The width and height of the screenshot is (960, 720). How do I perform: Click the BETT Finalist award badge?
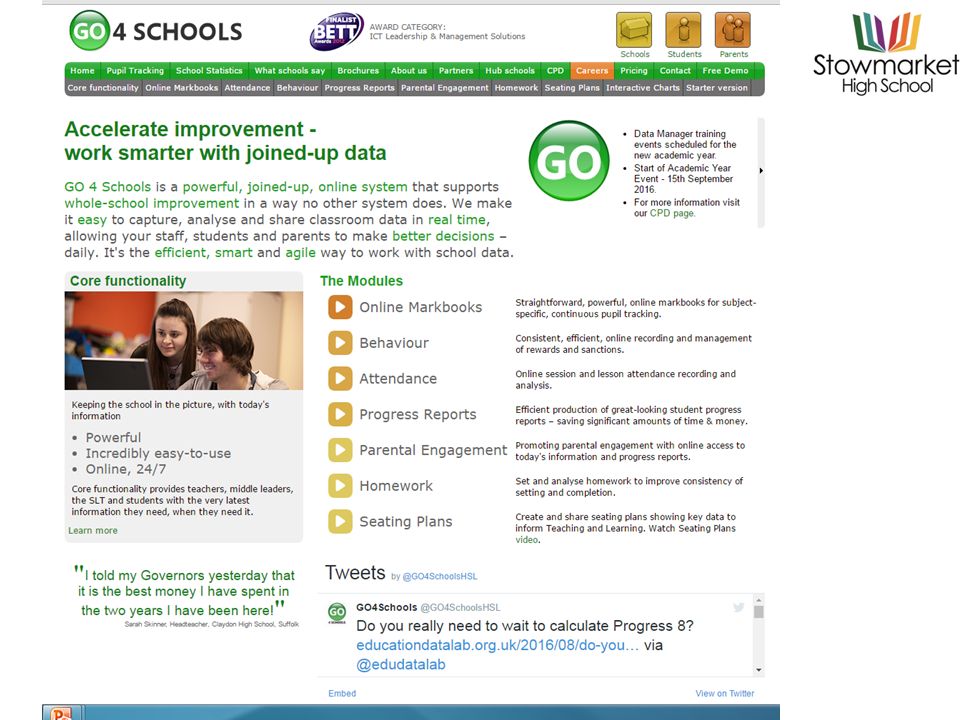336,31
